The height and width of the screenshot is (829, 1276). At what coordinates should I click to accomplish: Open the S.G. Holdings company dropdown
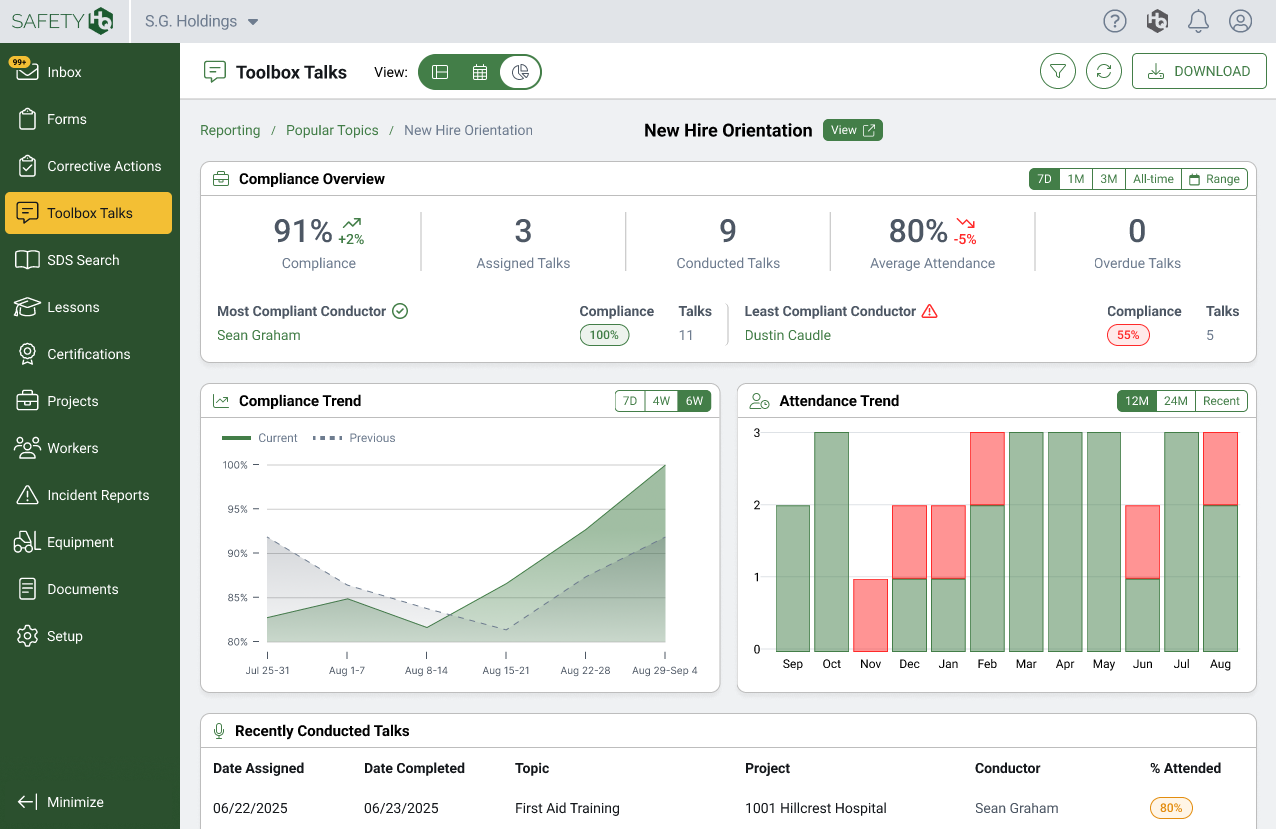[201, 21]
